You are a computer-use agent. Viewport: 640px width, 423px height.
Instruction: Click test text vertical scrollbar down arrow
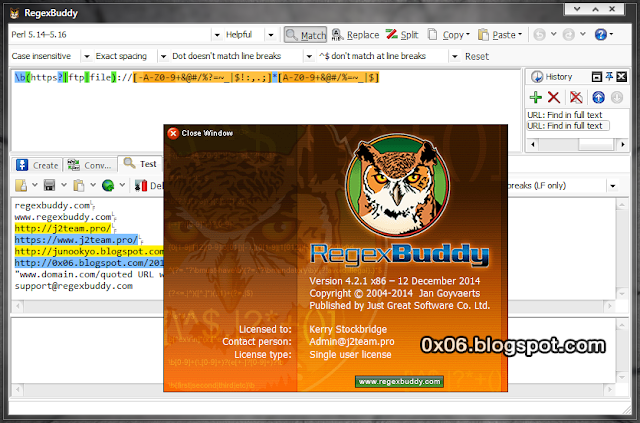click(622, 293)
